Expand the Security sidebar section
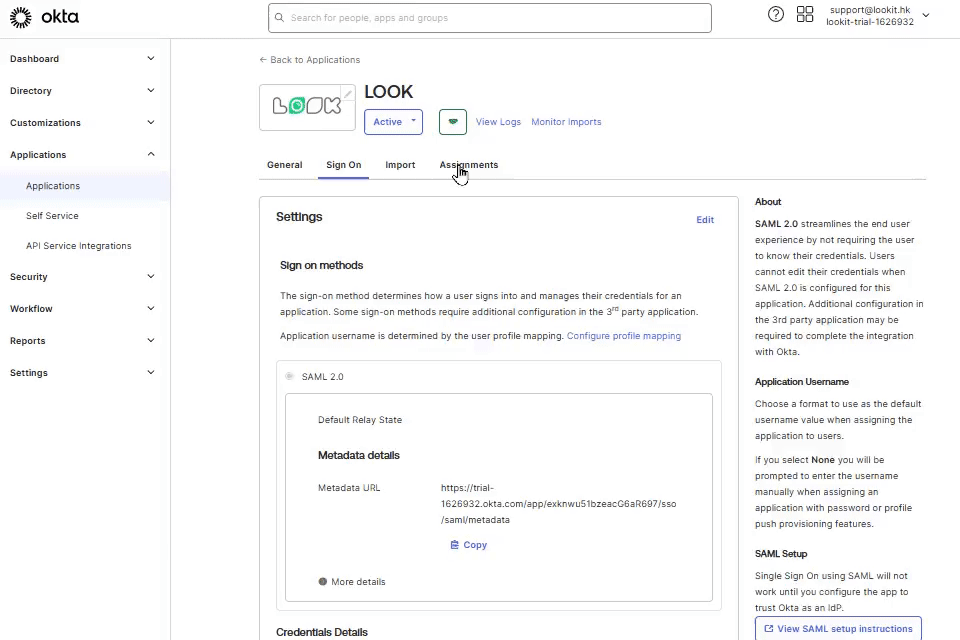The height and width of the screenshot is (640, 960). pos(82,277)
